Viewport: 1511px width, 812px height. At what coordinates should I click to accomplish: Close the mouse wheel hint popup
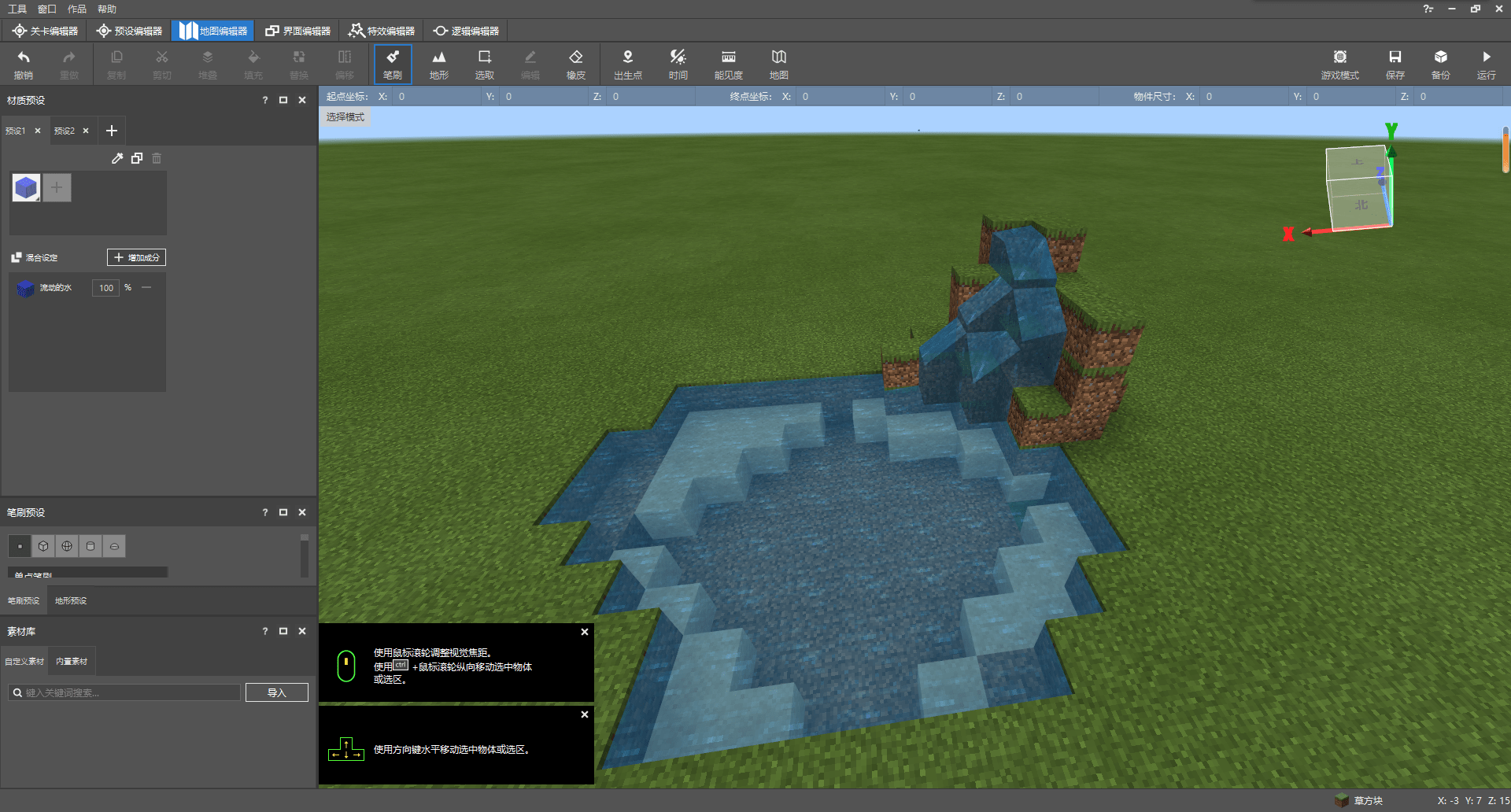pyautogui.click(x=585, y=632)
